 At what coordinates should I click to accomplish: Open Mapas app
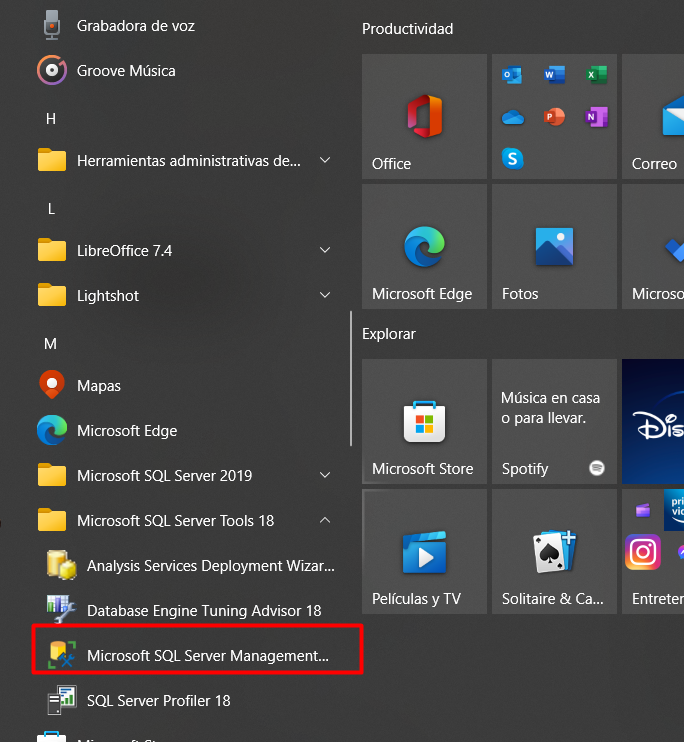pos(98,386)
